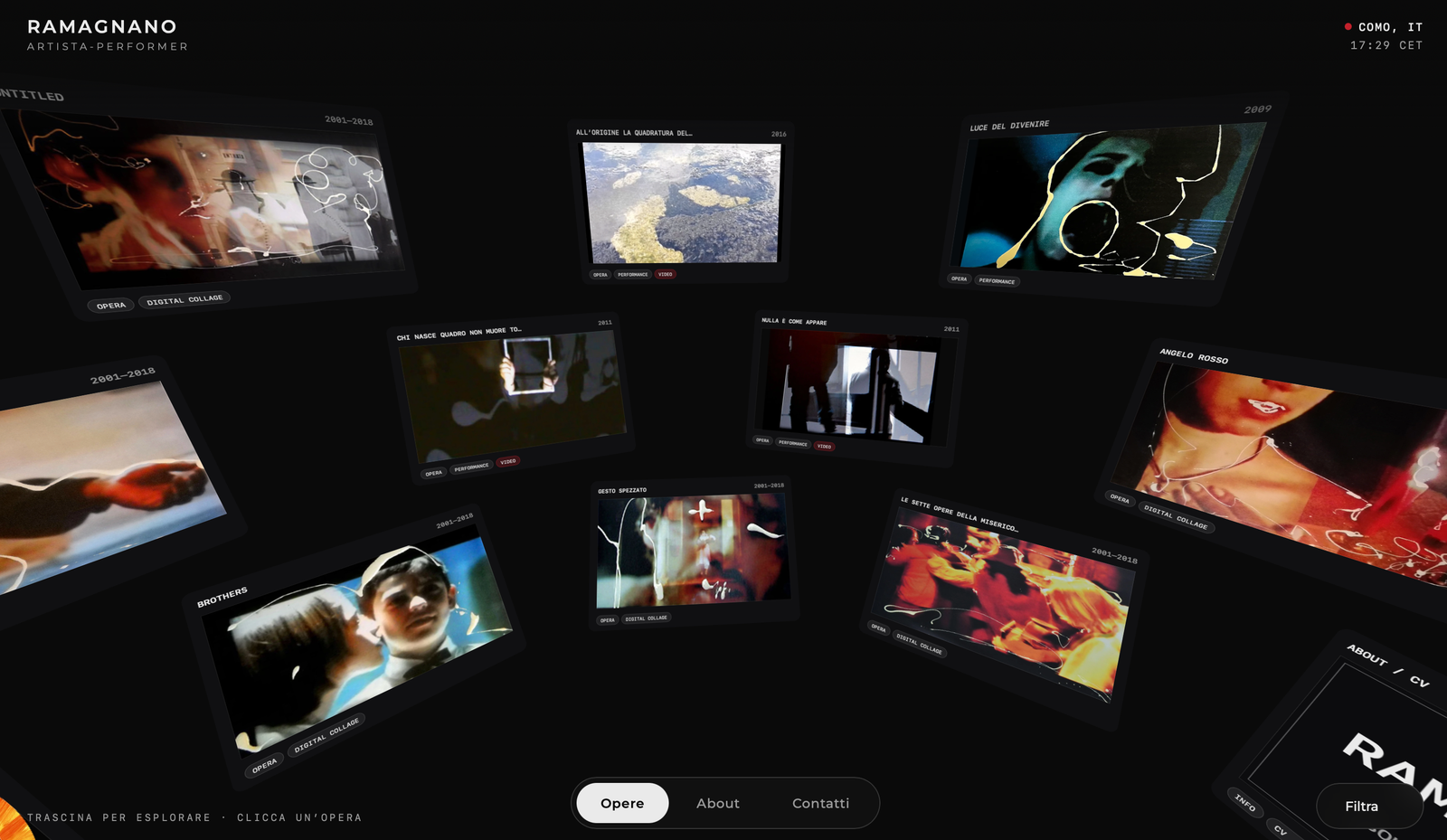Screen dimensions: 1447x840
Task: Click the ARTISTA-PERFORMER subtitle
Action: [108, 47]
